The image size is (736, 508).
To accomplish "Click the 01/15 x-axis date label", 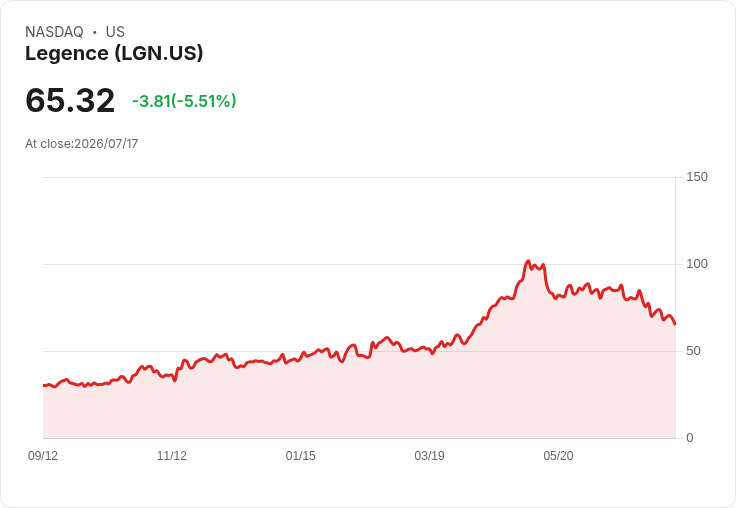I will point(300,456).
